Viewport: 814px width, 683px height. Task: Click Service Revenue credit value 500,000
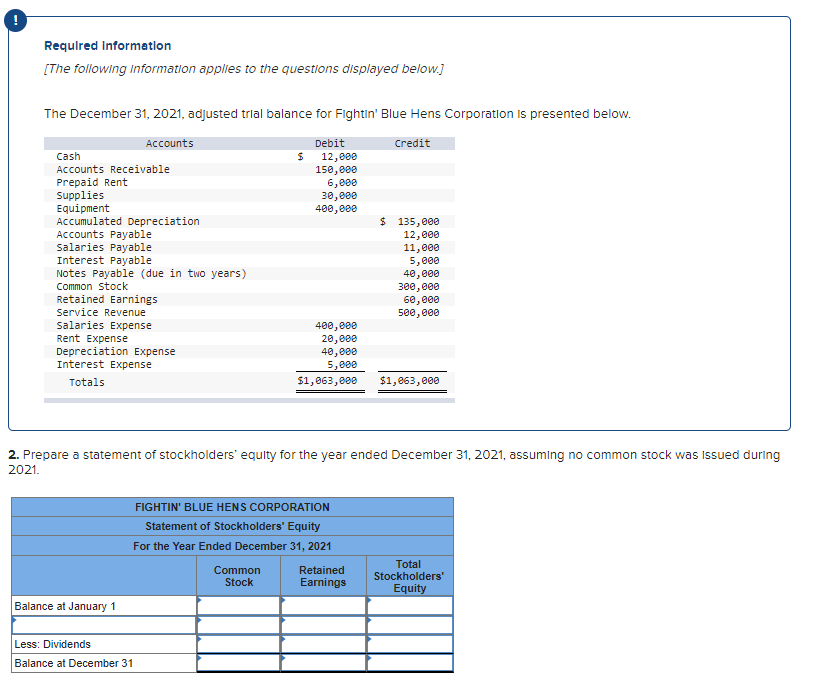[x=418, y=312]
